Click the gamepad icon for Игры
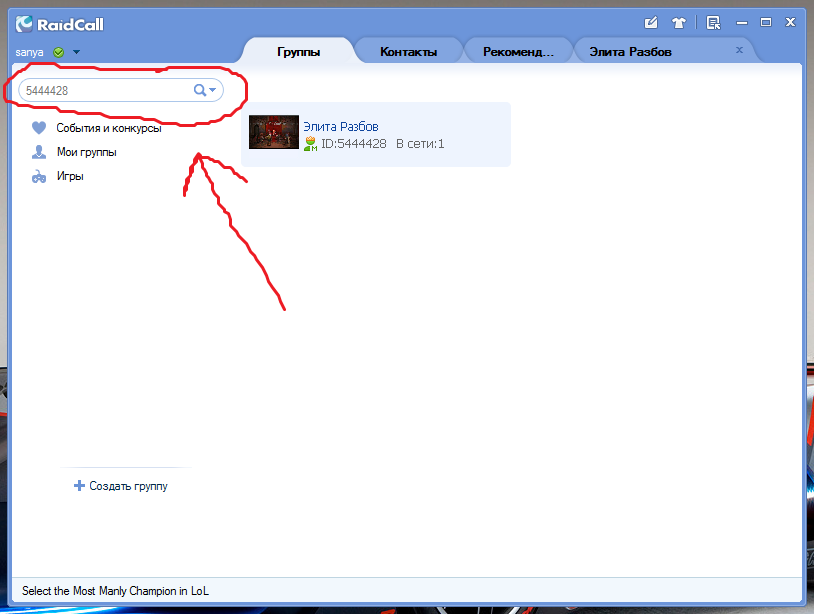 click(x=39, y=176)
